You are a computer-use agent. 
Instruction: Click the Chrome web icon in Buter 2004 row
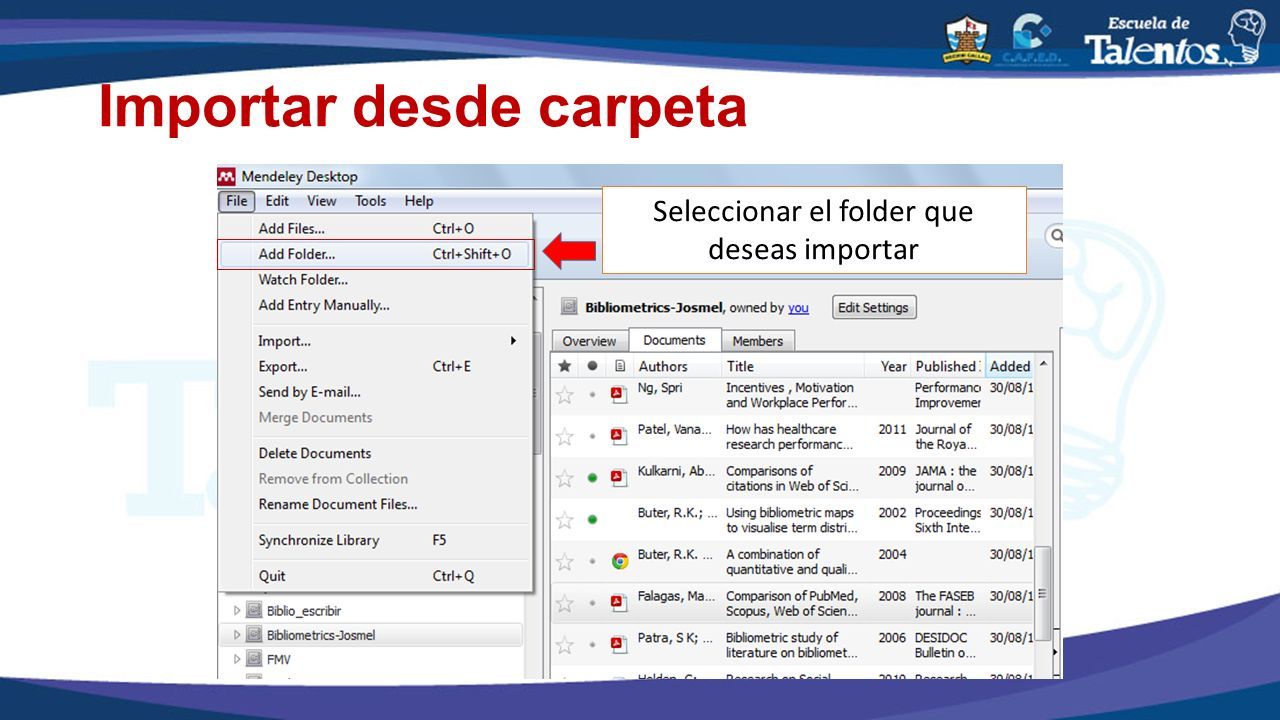[x=620, y=561]
